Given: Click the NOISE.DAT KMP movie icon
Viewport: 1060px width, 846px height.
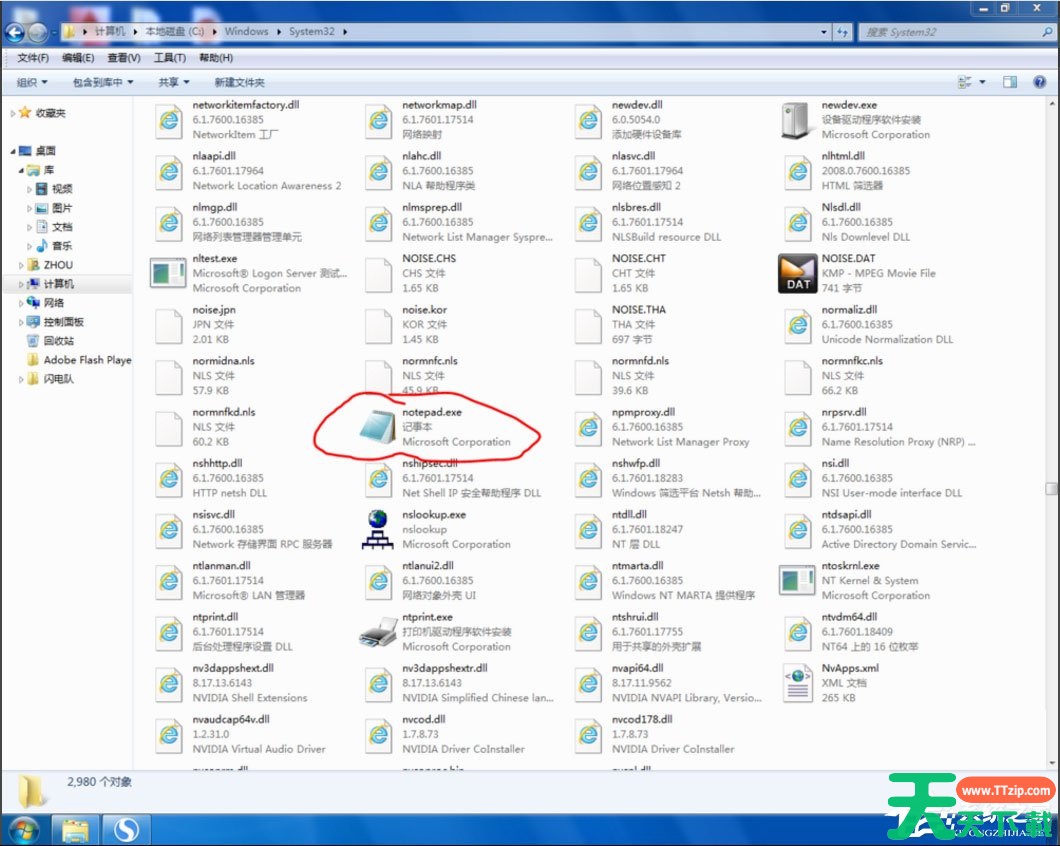Looking at the screenshot, I should point(798,273).
